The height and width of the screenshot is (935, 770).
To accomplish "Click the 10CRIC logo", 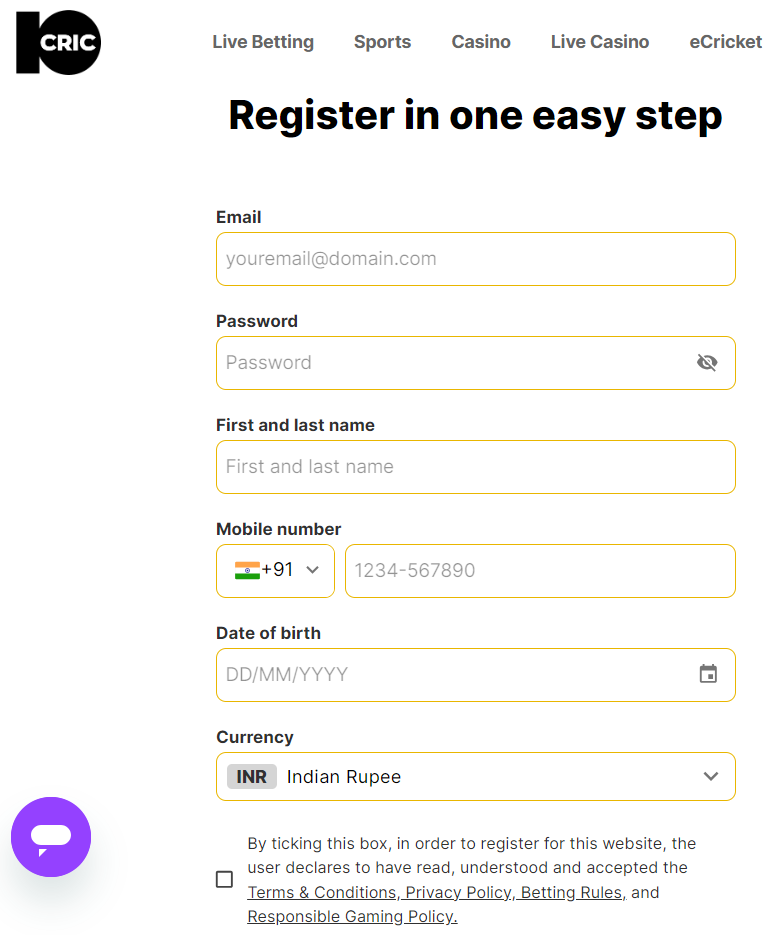I will click(58, 43).
